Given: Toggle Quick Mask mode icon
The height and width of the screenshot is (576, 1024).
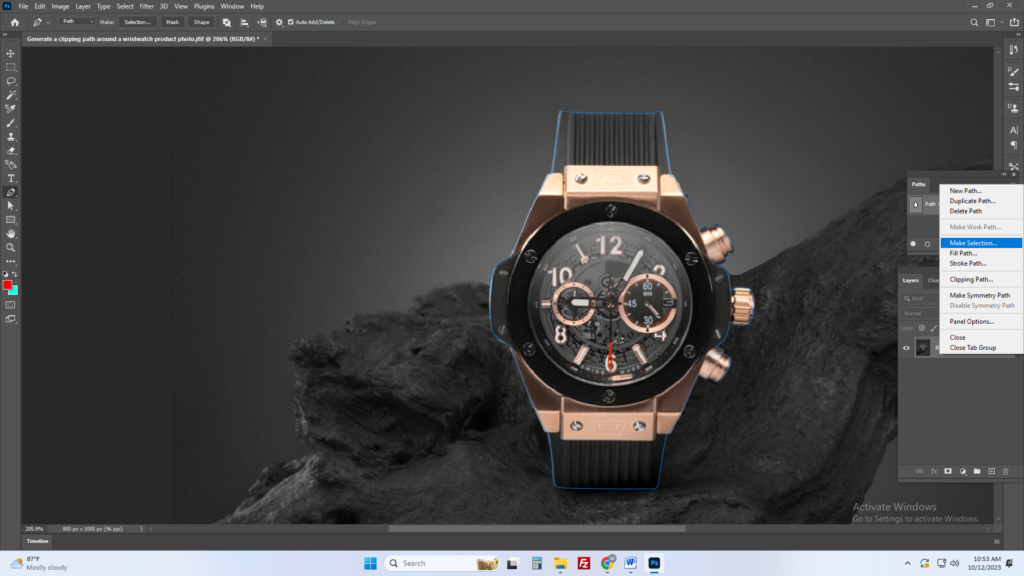Looking at the screenshot, I should tap(11, 304).
